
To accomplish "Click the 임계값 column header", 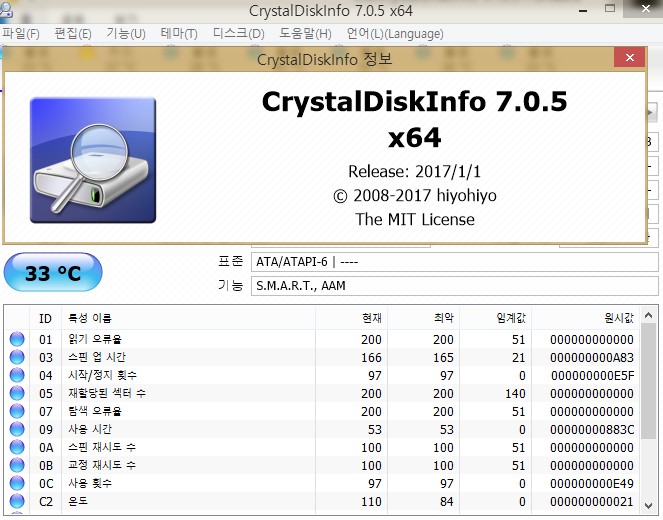I will coord(495,318).
